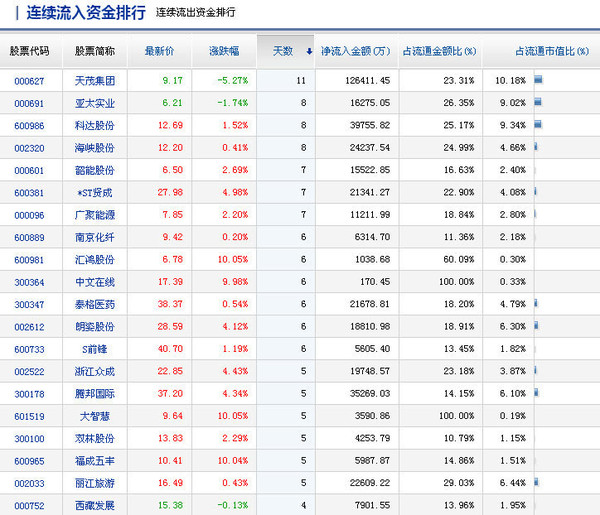Switch to the 连续流入资金排行 tab
Screen dimensions: 600x515
[x=86, y=13]
